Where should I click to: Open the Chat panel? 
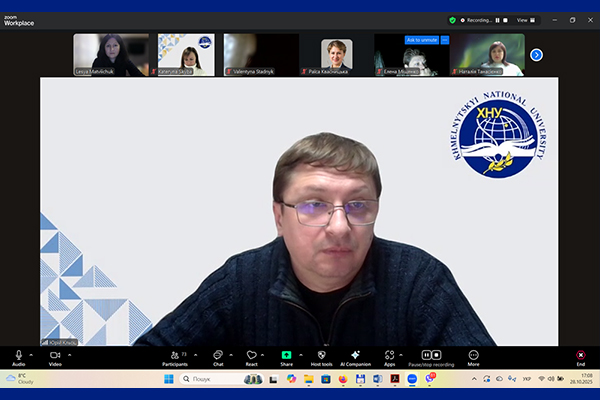click(x=218, y=355)
